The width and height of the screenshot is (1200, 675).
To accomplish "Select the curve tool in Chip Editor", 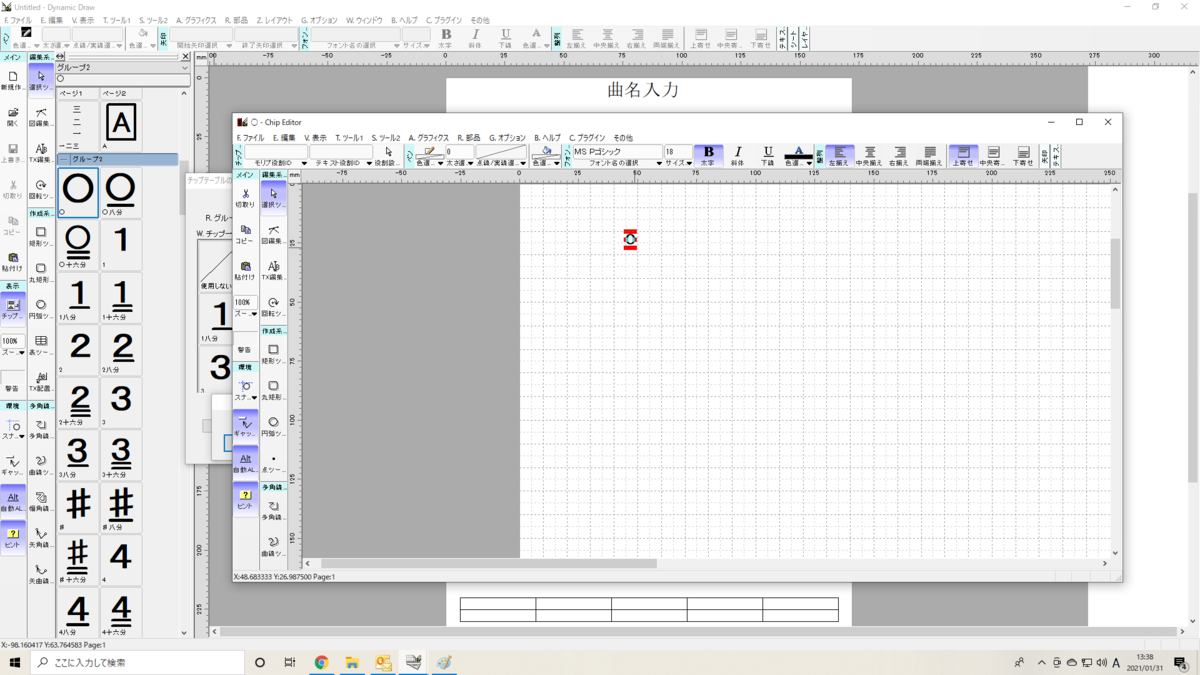I will (273, 546).
